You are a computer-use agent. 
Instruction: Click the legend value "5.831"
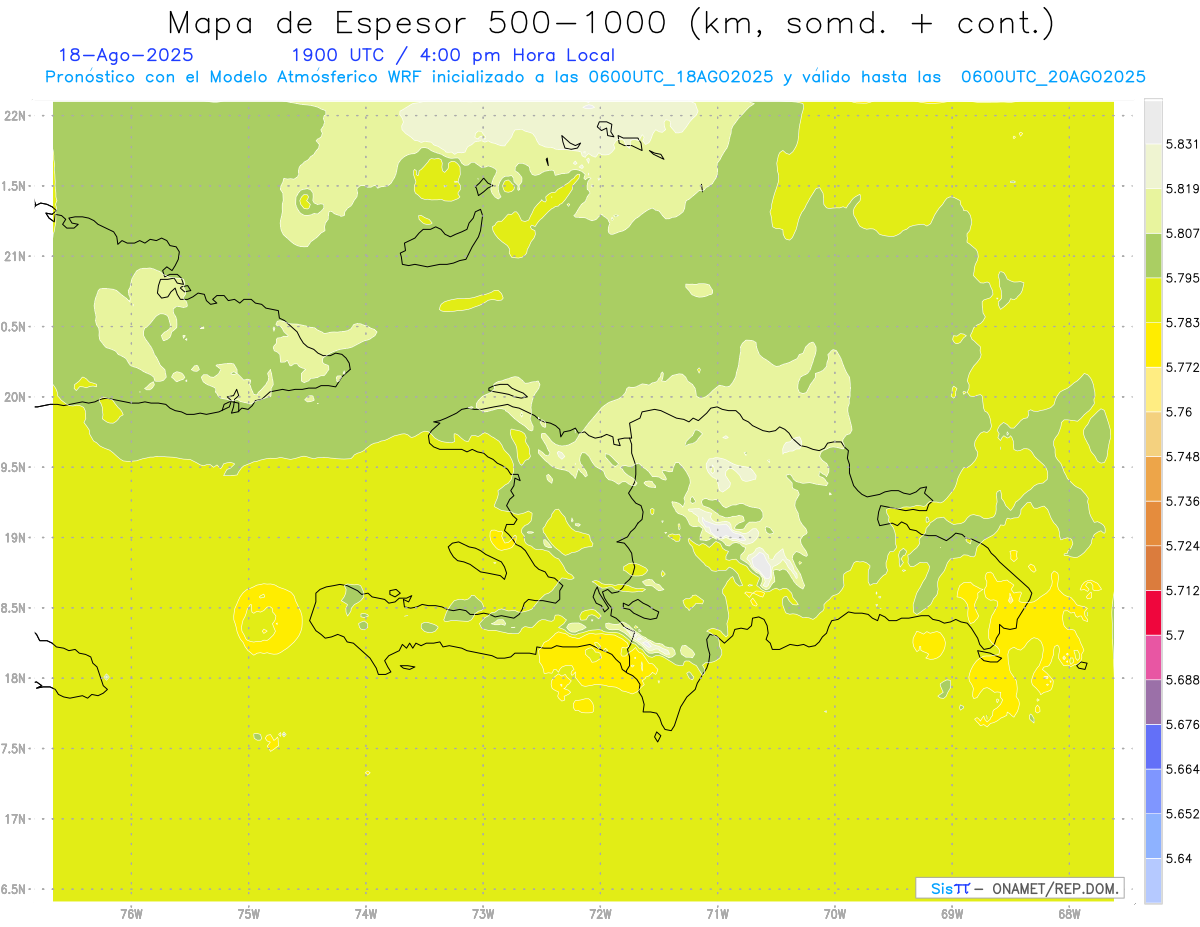pyautogui.click(x=1182, y=145)
